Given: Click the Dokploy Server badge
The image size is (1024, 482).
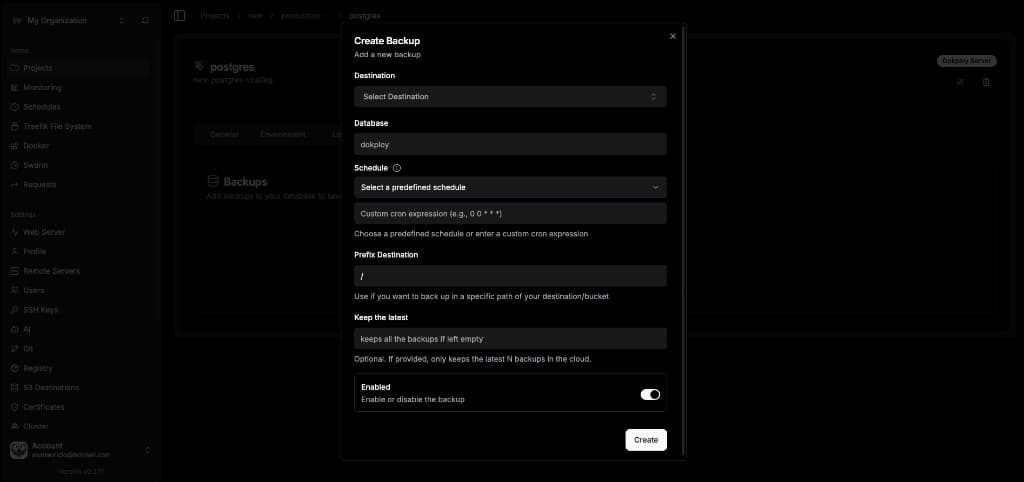Looking at the screenshot, I should [x=967, y=61].
